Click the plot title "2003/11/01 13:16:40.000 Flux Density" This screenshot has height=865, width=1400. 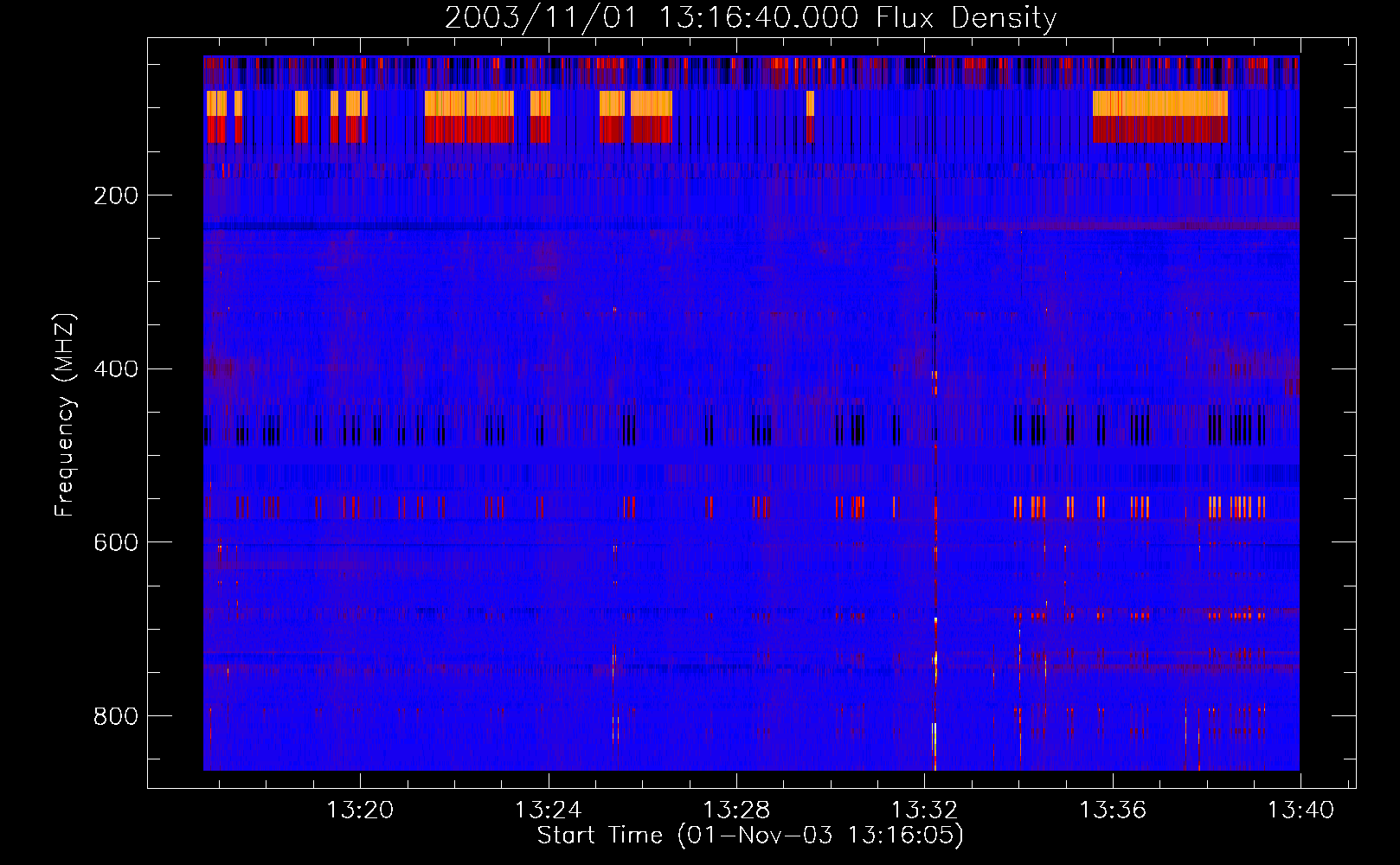click(x=750, y=18)
